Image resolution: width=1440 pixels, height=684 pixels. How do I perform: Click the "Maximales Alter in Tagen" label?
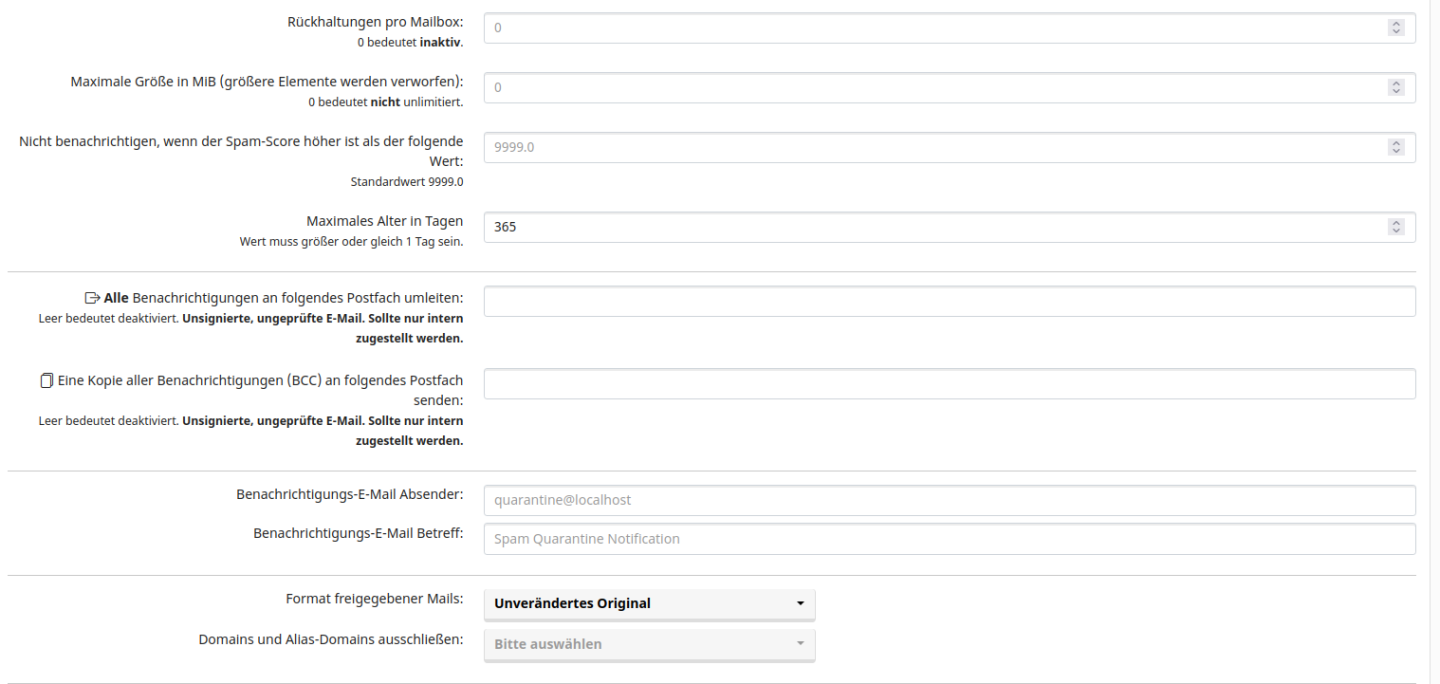[384, 221]
